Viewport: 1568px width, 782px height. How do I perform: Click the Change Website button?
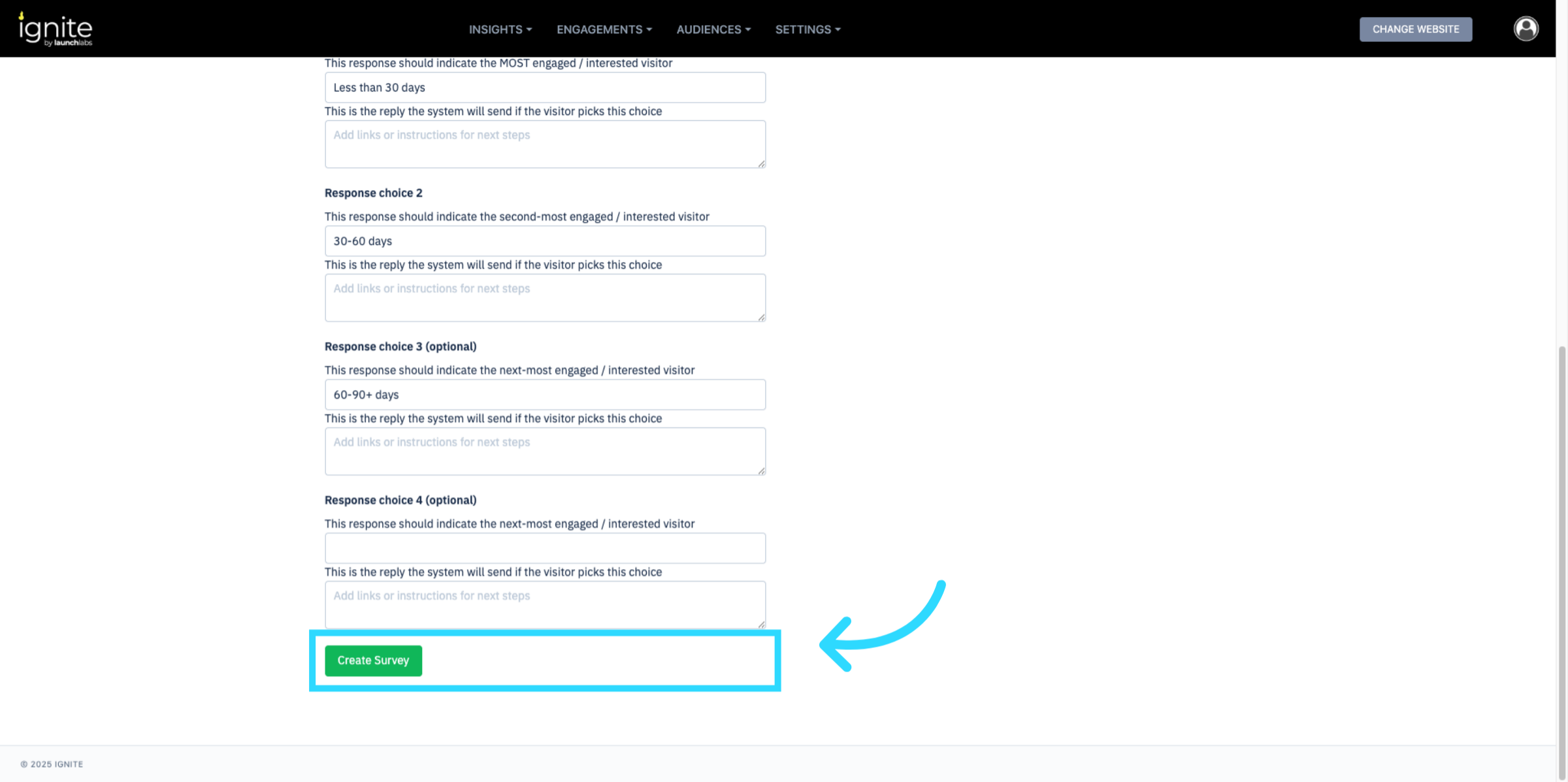tap(1415, 29)
